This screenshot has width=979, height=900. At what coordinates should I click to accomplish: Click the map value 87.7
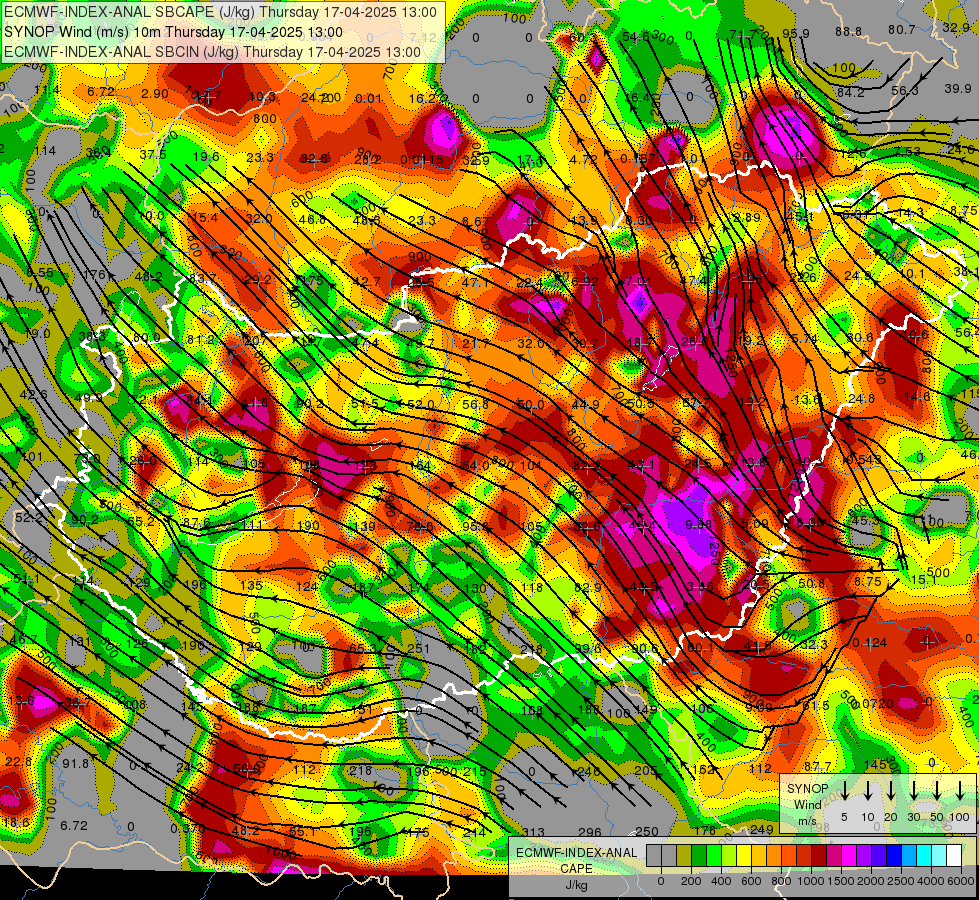818,766
